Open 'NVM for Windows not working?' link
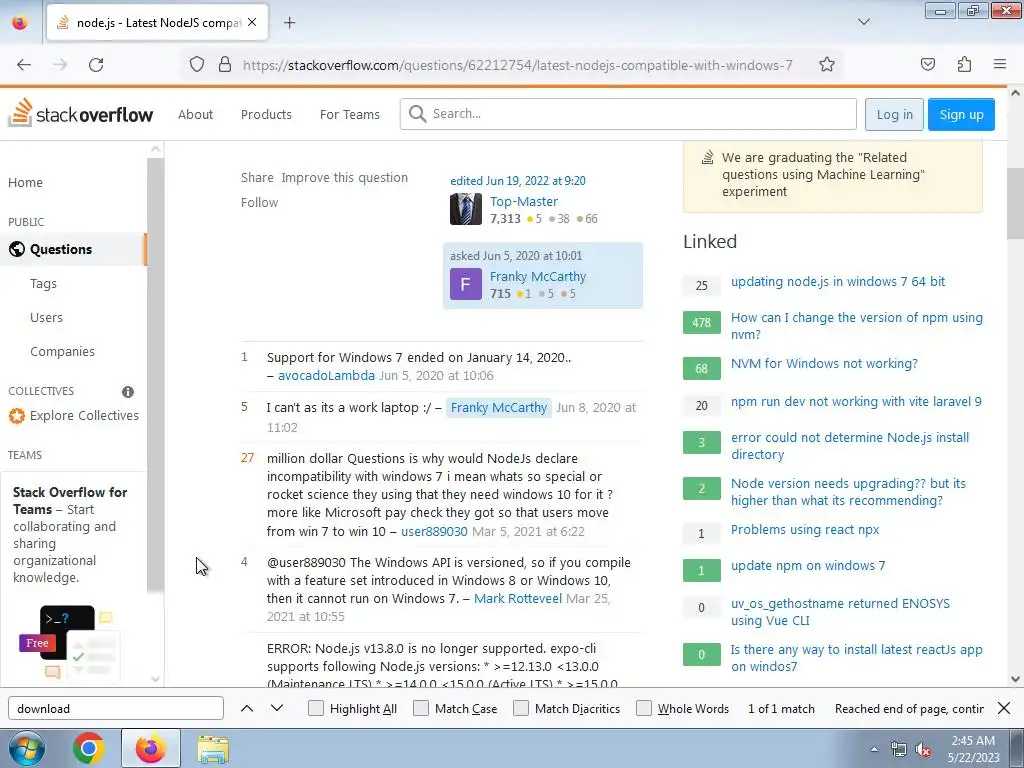Viewport: 1024px width, 768px height. pyautogui.click(x=824, y=364)
